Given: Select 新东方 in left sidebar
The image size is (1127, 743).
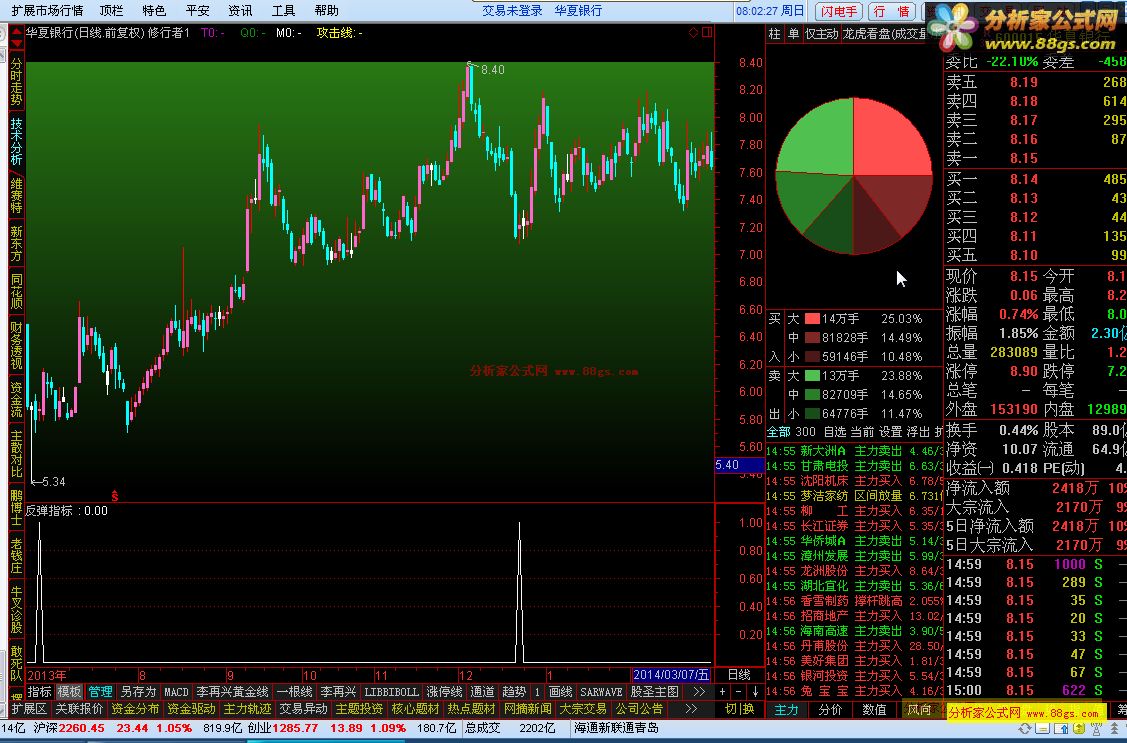Looking at the screenshot, I should 17,244.
